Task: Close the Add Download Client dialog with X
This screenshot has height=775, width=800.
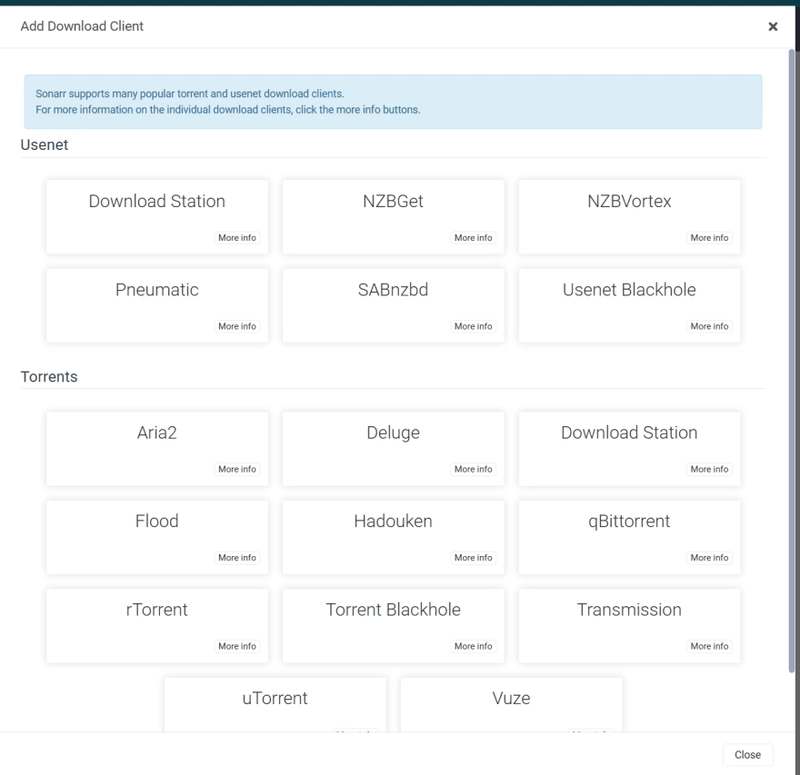Action: [x=772, y=27]
